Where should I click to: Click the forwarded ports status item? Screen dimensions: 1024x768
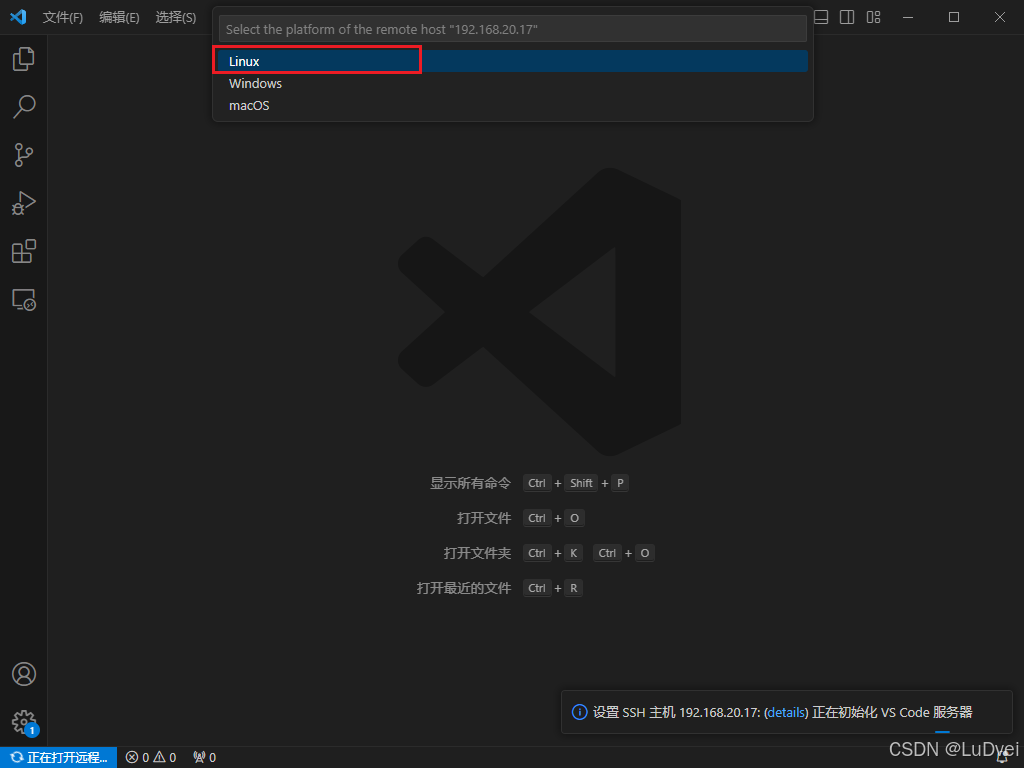204,758
